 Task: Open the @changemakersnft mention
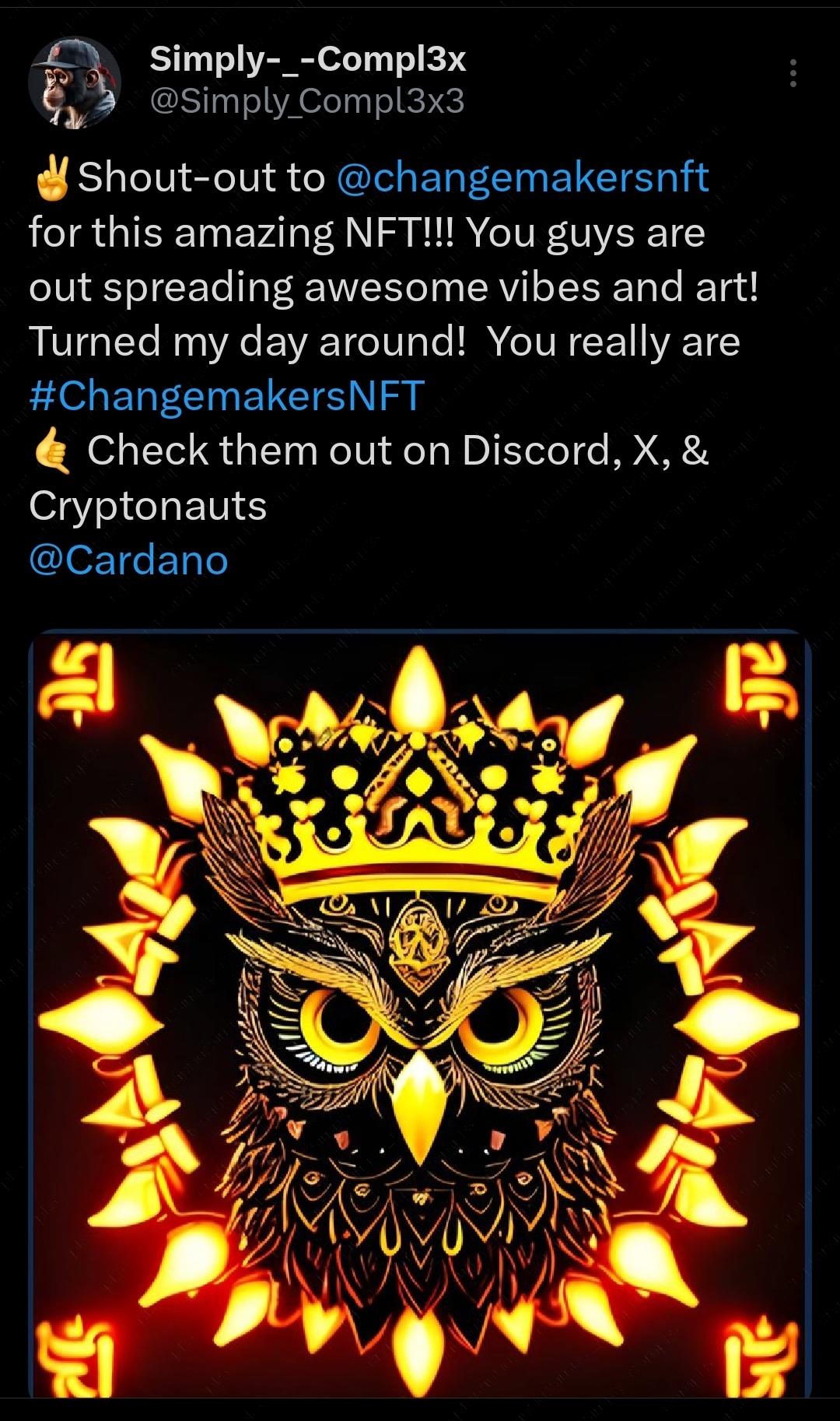523,177
